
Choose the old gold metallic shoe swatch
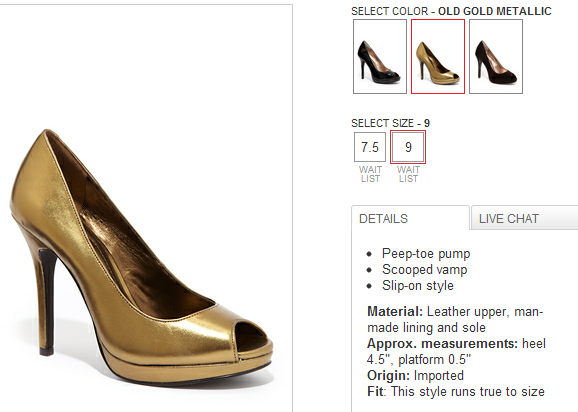pyautogui.click(x=438, y=56)
